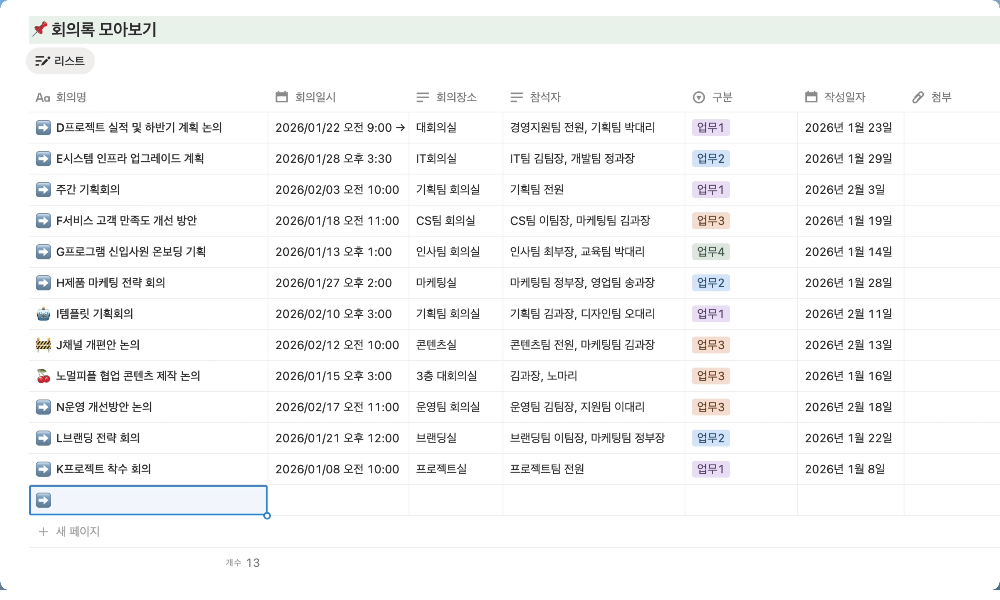The height and width of the screenshot is (600, 1000).
Task: Click the pushpin icon beside 회의록 모아보기
Action: click(x=40, y=30)
